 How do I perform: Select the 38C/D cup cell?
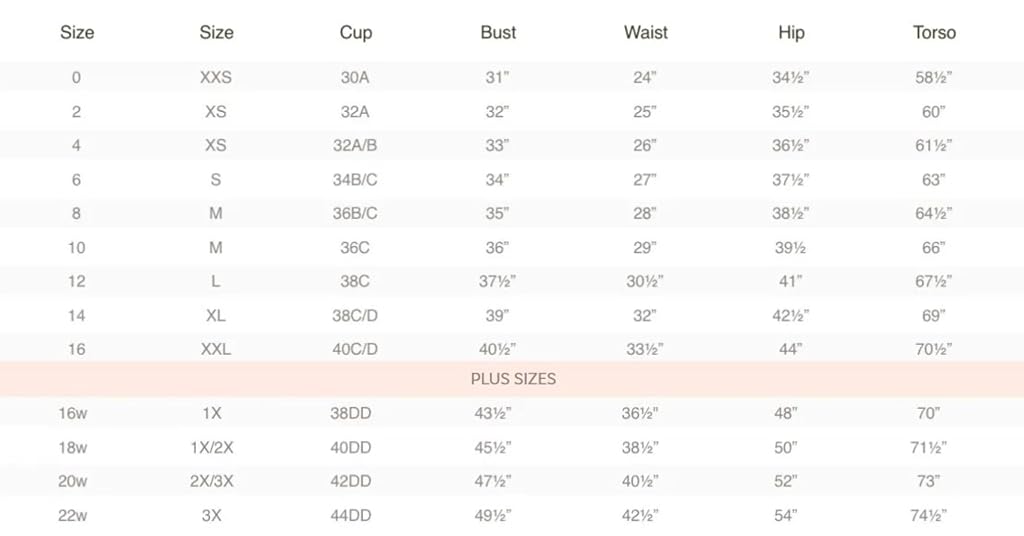click(x=355, y=315)
